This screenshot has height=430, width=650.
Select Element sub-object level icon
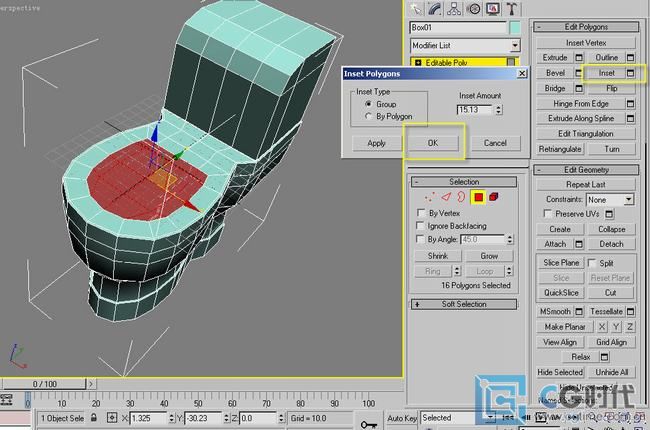[x=493, y=197]
